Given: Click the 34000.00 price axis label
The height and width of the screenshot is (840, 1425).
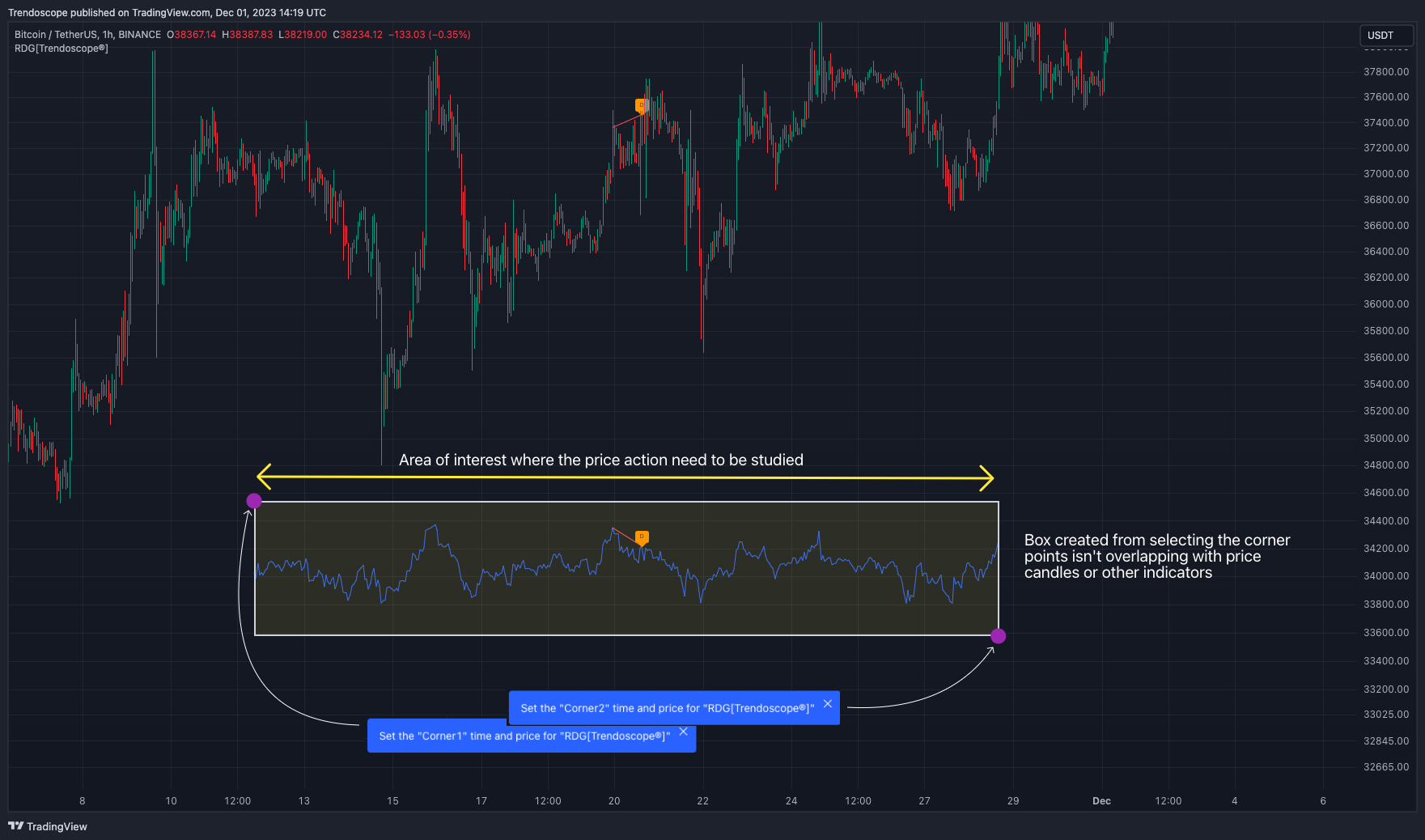Looking at the screenshot, I should tap(1386, 576).
